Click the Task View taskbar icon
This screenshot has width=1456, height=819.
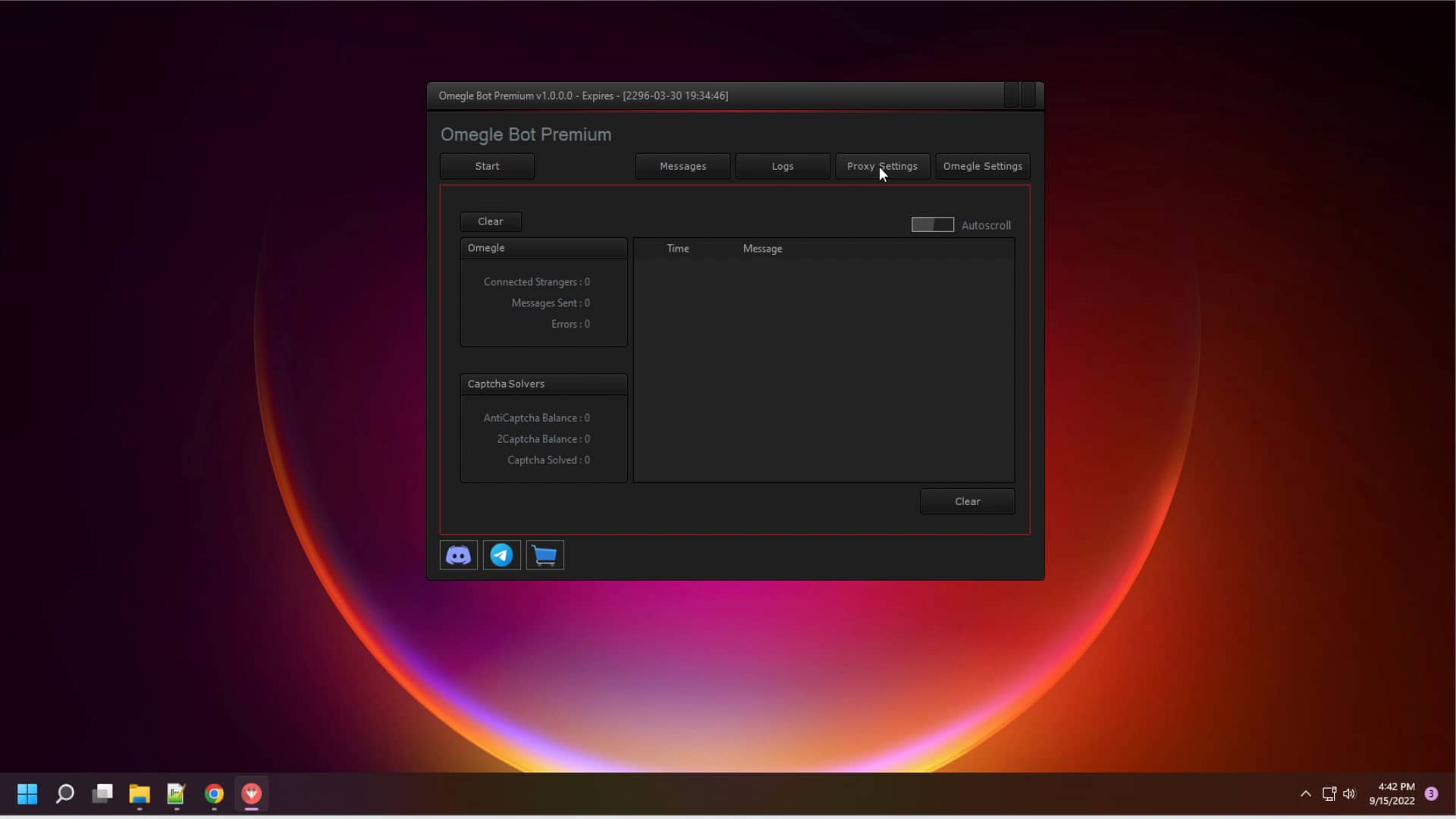click(102, 793)
